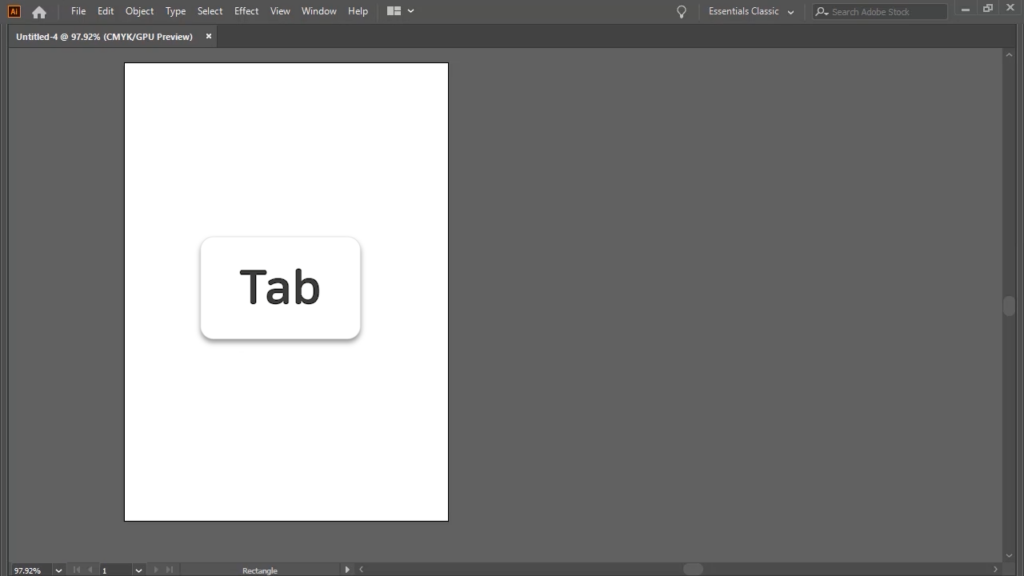Open the zoom level dropdown arrow
This screenshot has width=1024, height=576.
tap(58, 570)
